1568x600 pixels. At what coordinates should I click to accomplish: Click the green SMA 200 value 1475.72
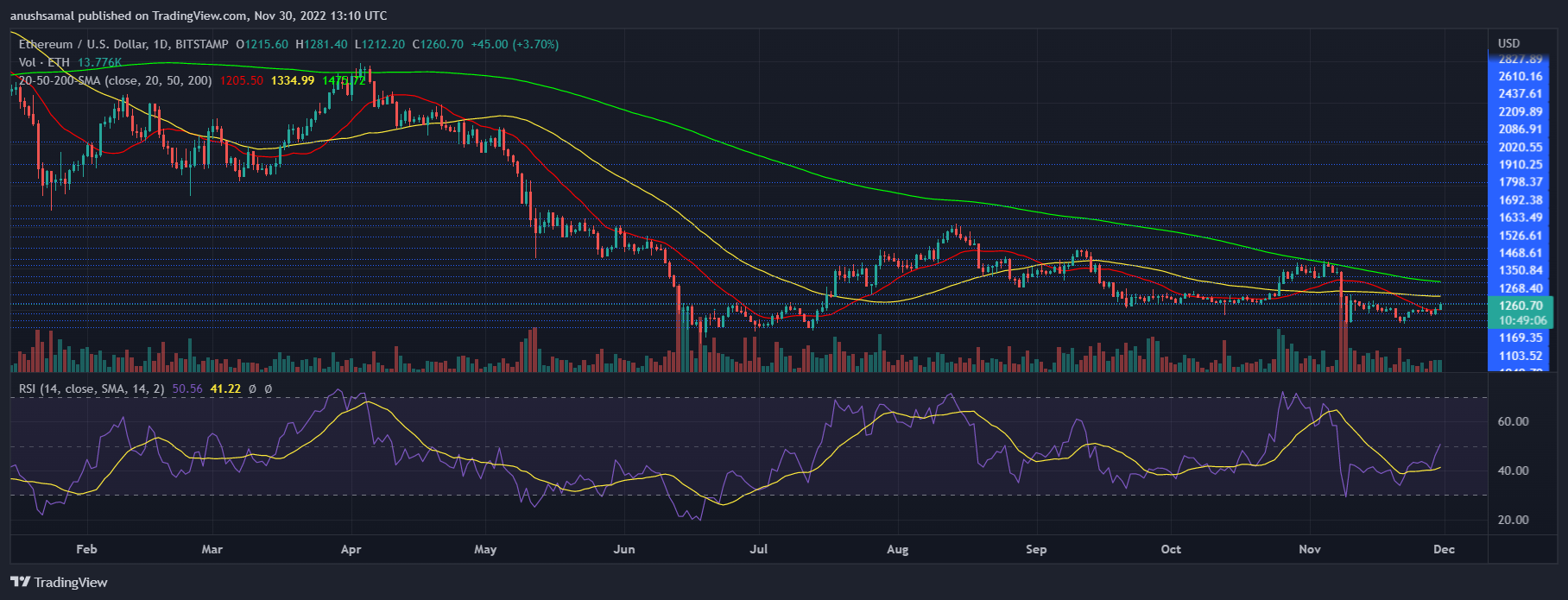[x=343, y=80]
